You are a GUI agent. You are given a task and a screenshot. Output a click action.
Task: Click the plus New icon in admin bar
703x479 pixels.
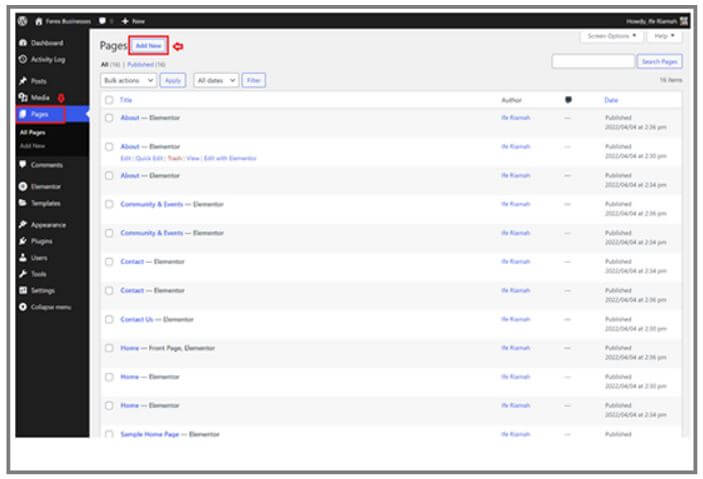coord(125,21)
